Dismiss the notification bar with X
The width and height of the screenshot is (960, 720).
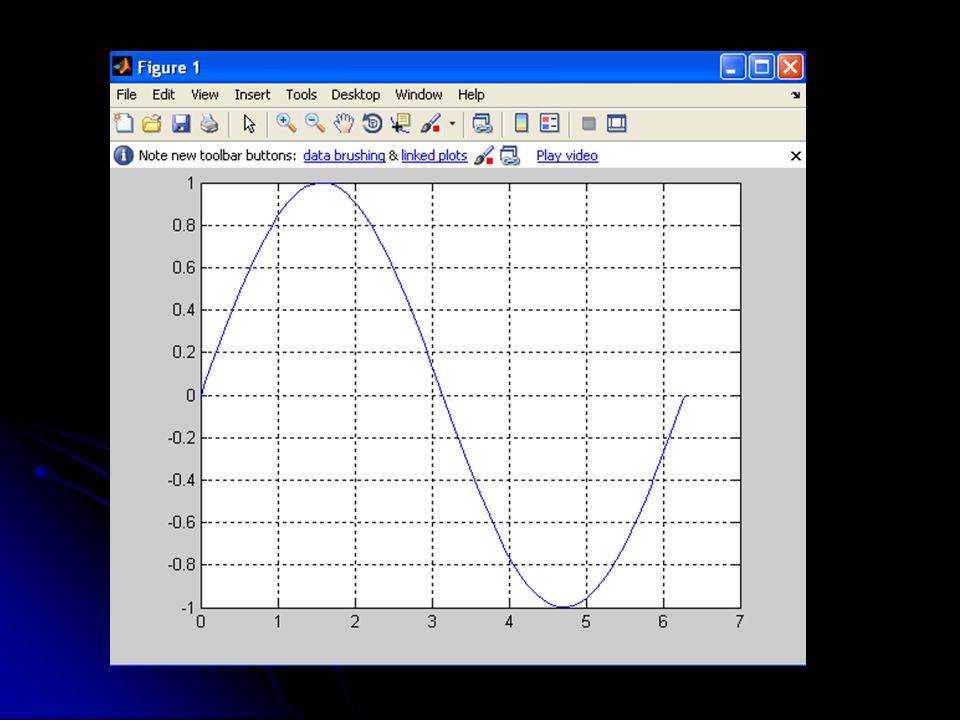pyautogui.click(x=795, y=156)
